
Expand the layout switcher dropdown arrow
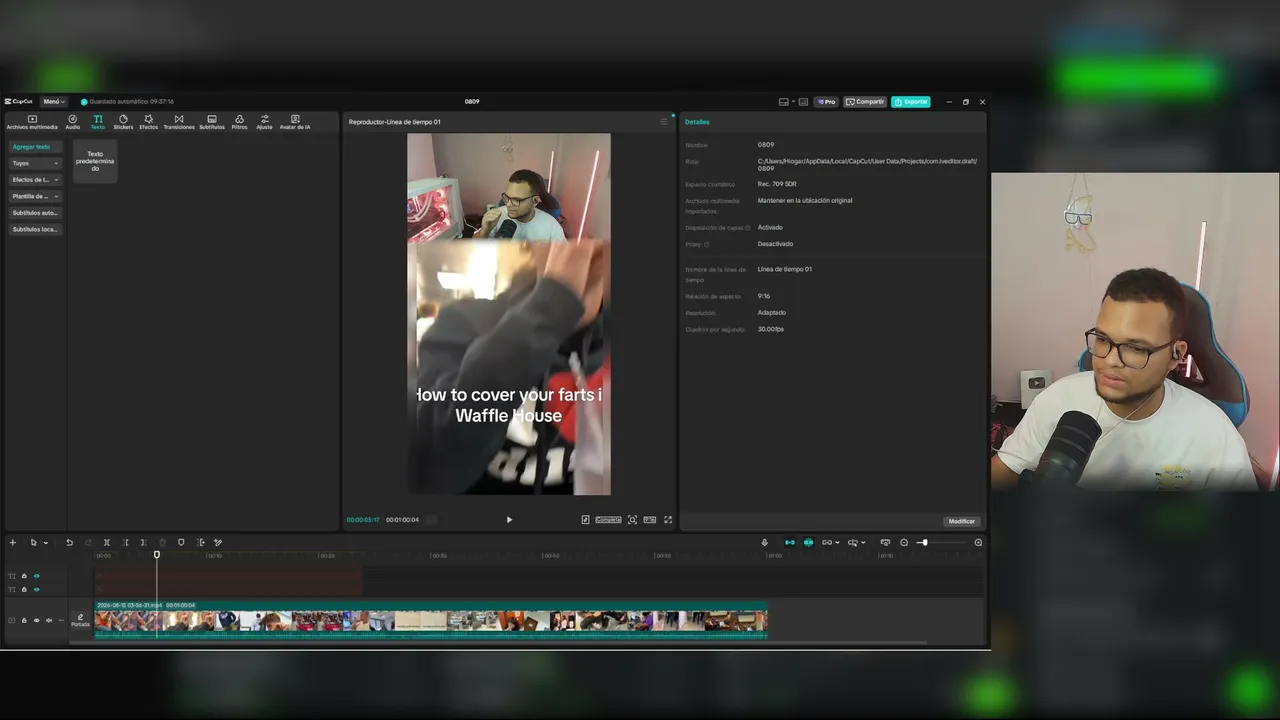tap(793, 102)
